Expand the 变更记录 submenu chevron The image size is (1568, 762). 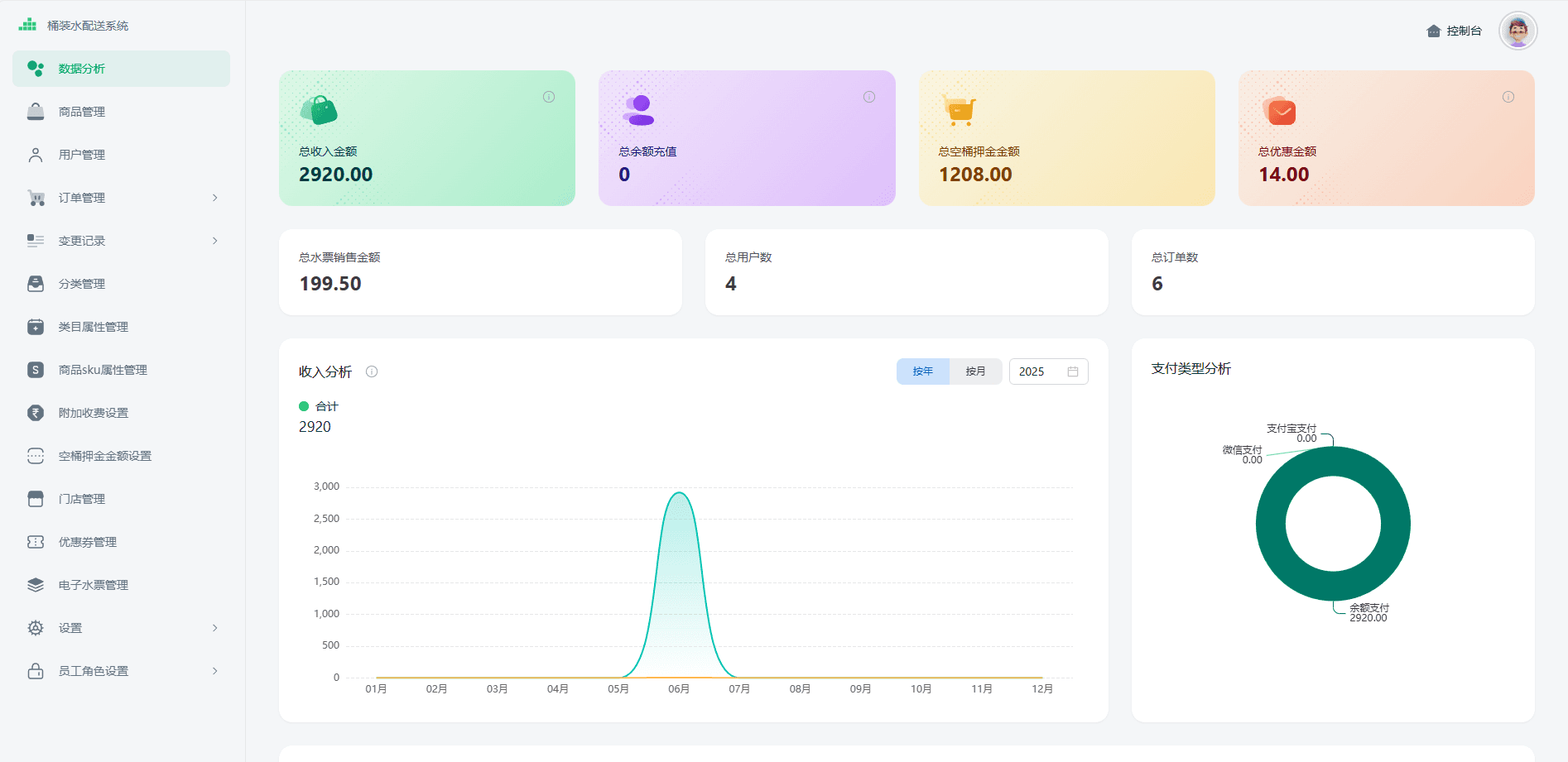tap(215, 241)
